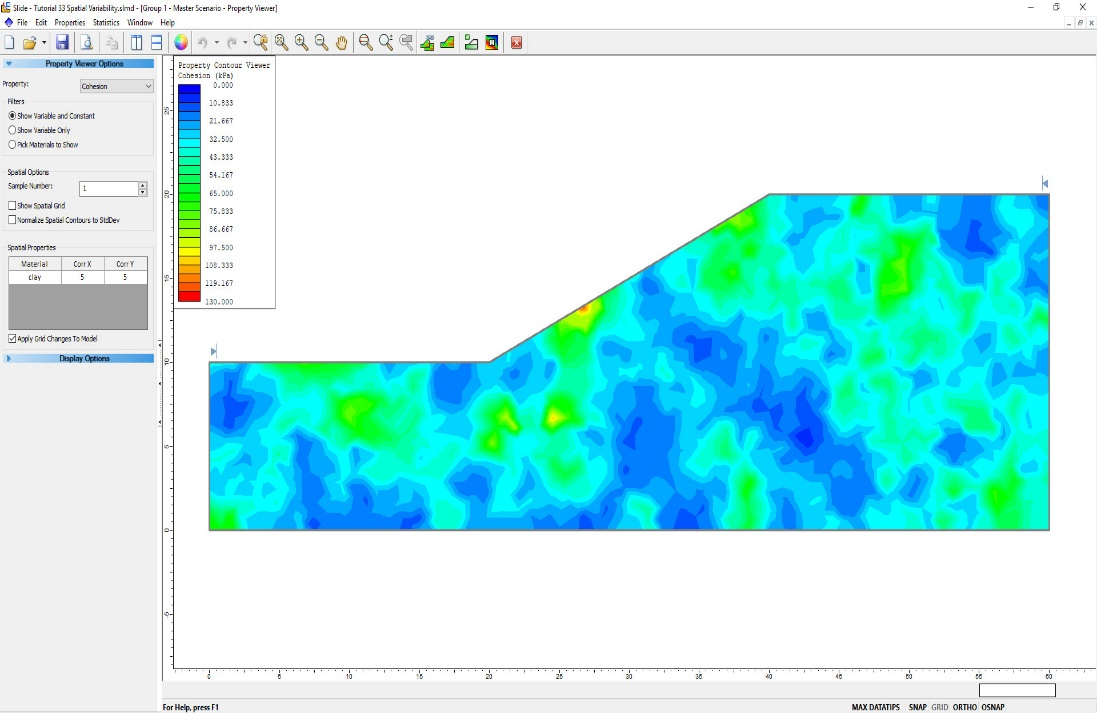Viewport: 1097px width, 713px height.
Task: Click the Material column header
Action: click(x=35, y=264)
